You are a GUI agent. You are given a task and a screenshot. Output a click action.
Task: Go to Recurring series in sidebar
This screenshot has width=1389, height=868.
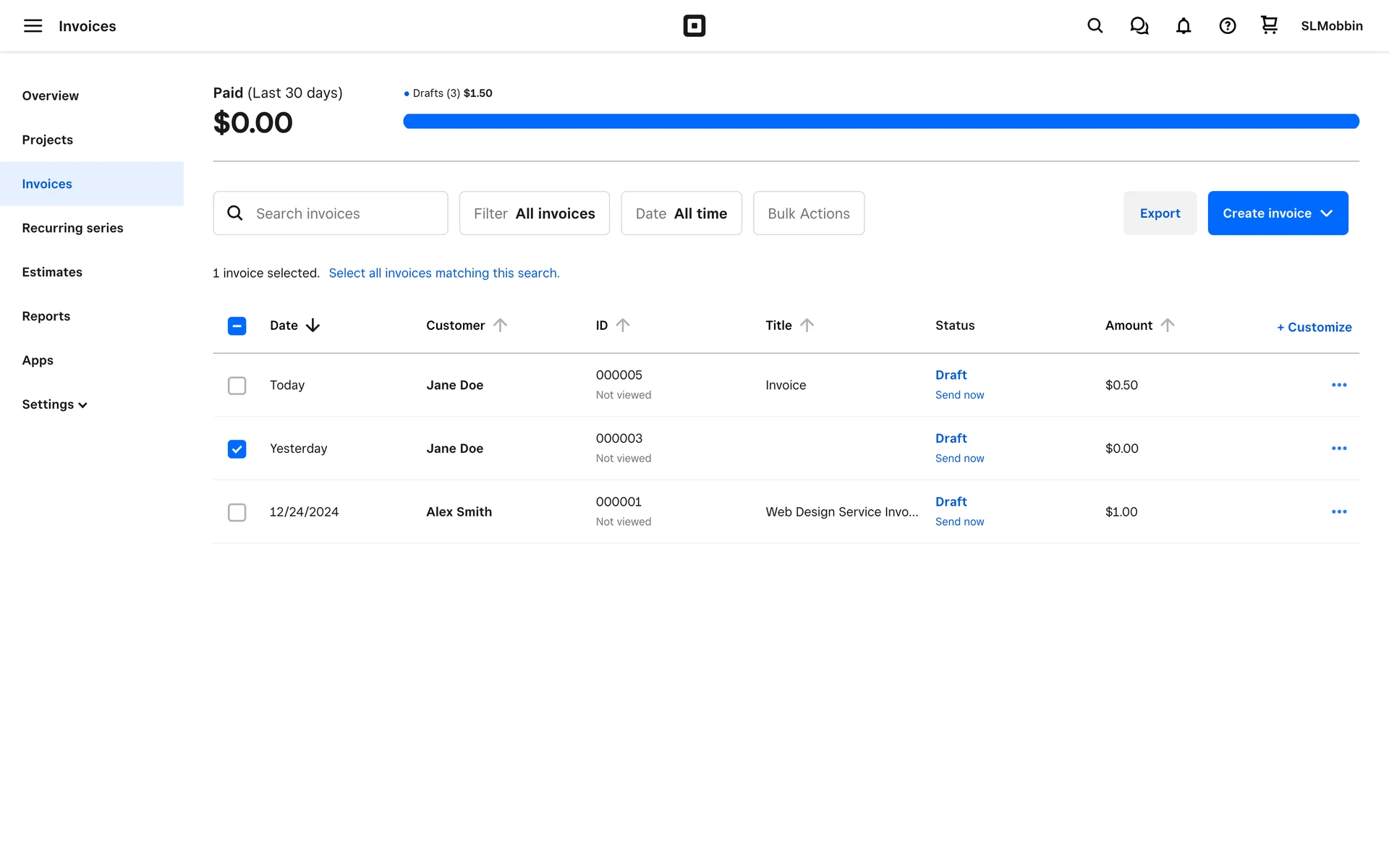coord(72,228)
